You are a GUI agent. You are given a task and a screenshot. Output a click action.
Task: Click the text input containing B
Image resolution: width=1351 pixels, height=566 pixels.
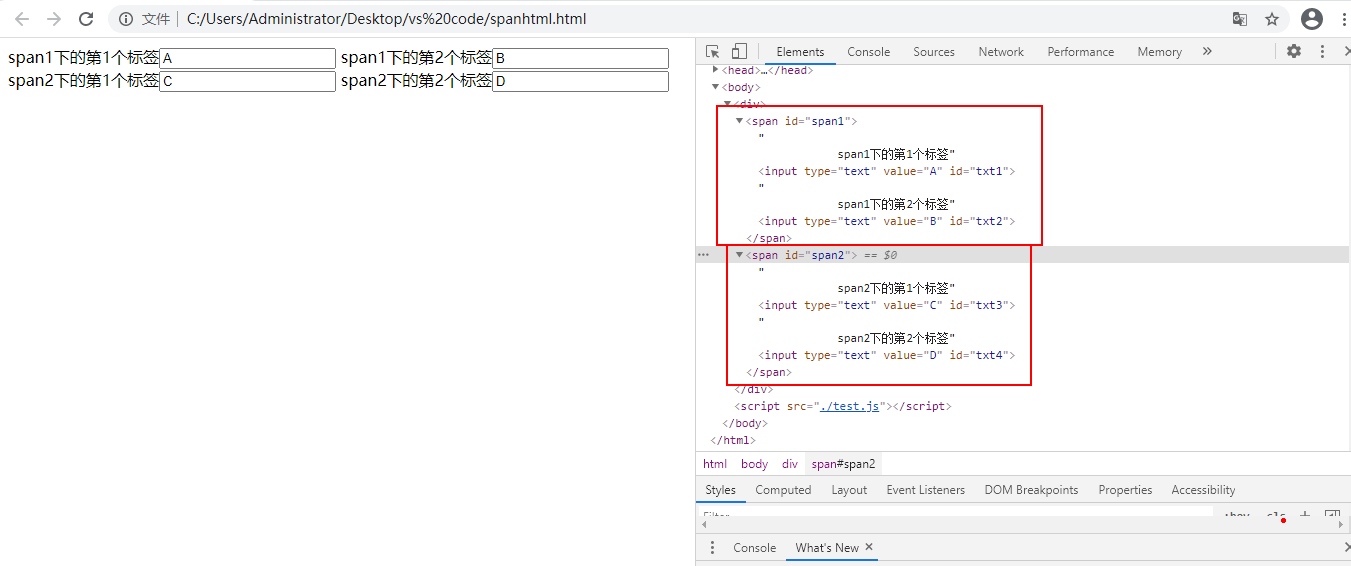[580, 58]
